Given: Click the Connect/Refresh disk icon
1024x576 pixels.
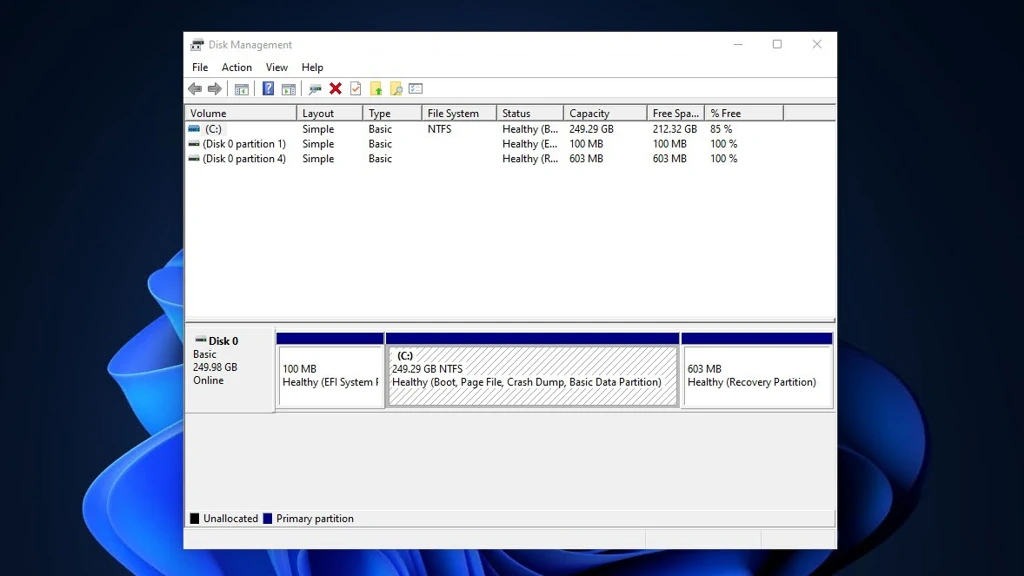Looking at the screenshot, I should point(315,89).
